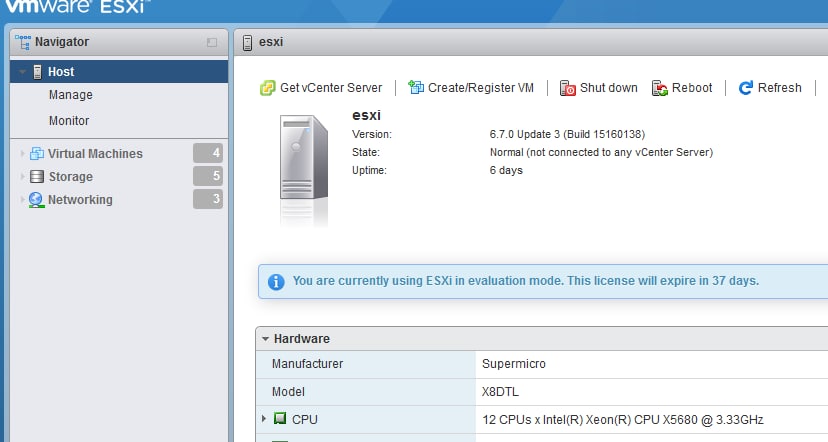
Task: Open Virtual Machines in Navigator
Action: click(95, 154)
